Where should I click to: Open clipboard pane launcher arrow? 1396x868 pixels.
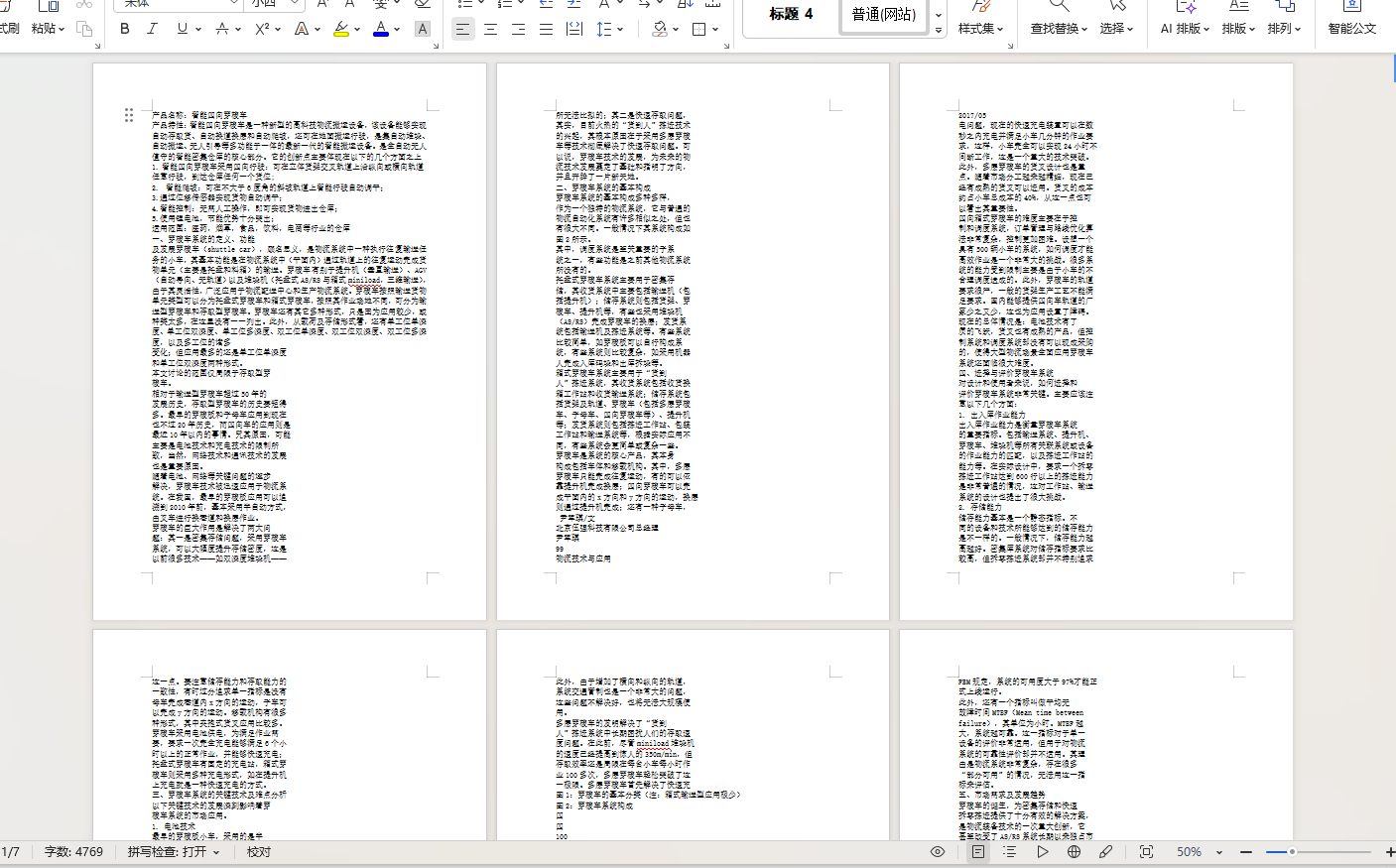pyautogui.click(x=97, y=46)
